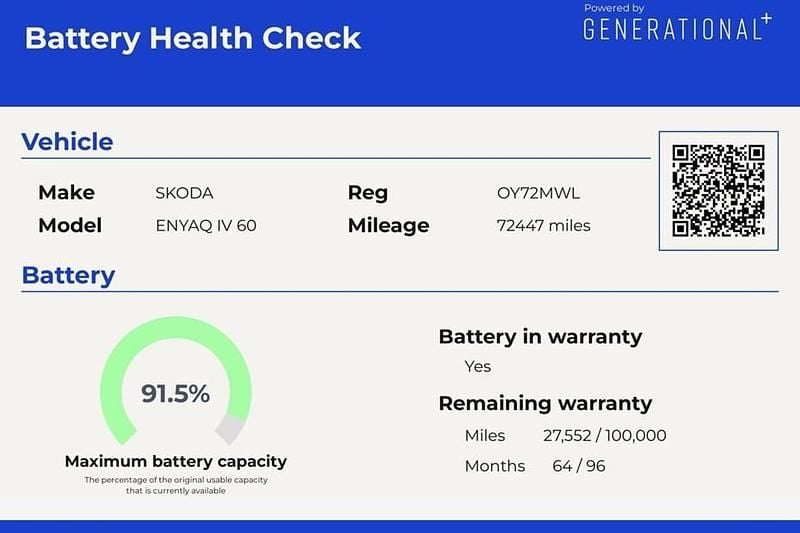Click the Mileage field label
The image size is (800, 533).
pos(388,225)
